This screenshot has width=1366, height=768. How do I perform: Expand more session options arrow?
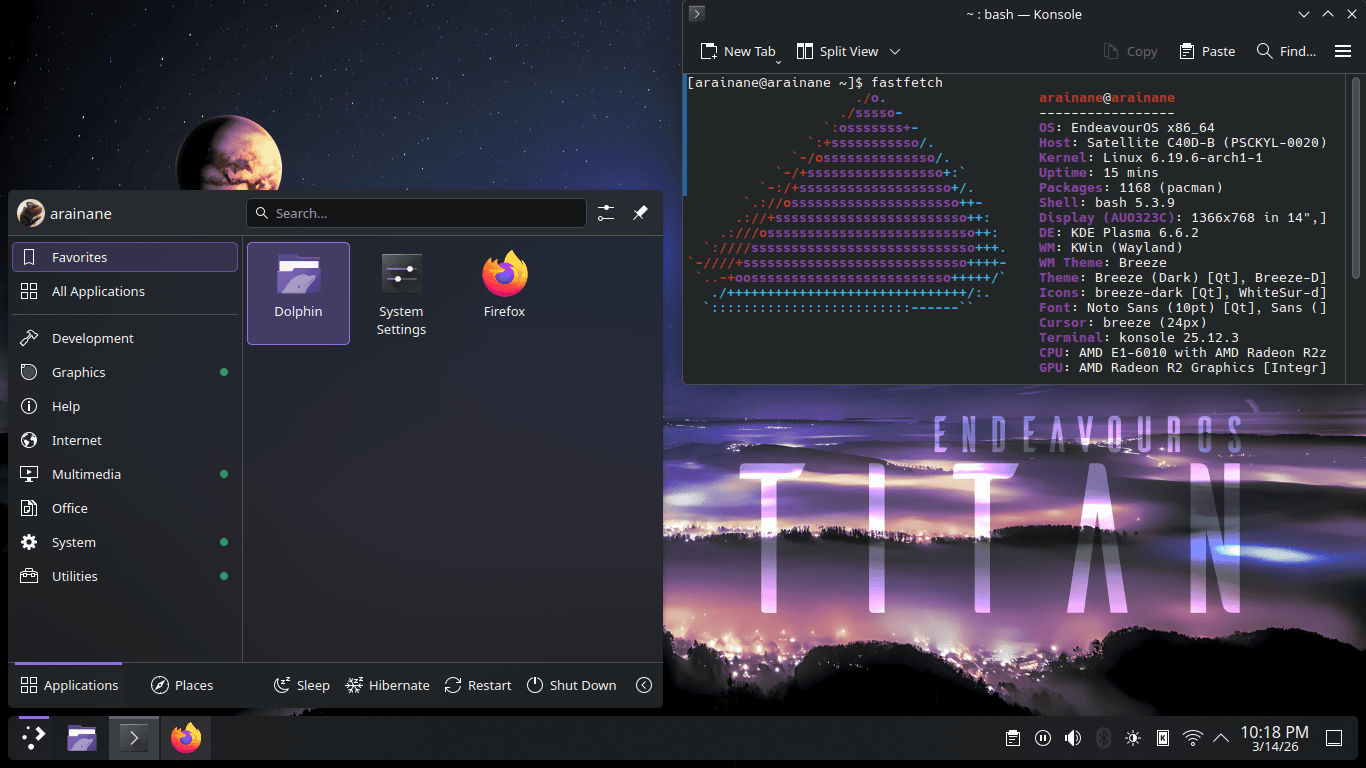(644, 685)
